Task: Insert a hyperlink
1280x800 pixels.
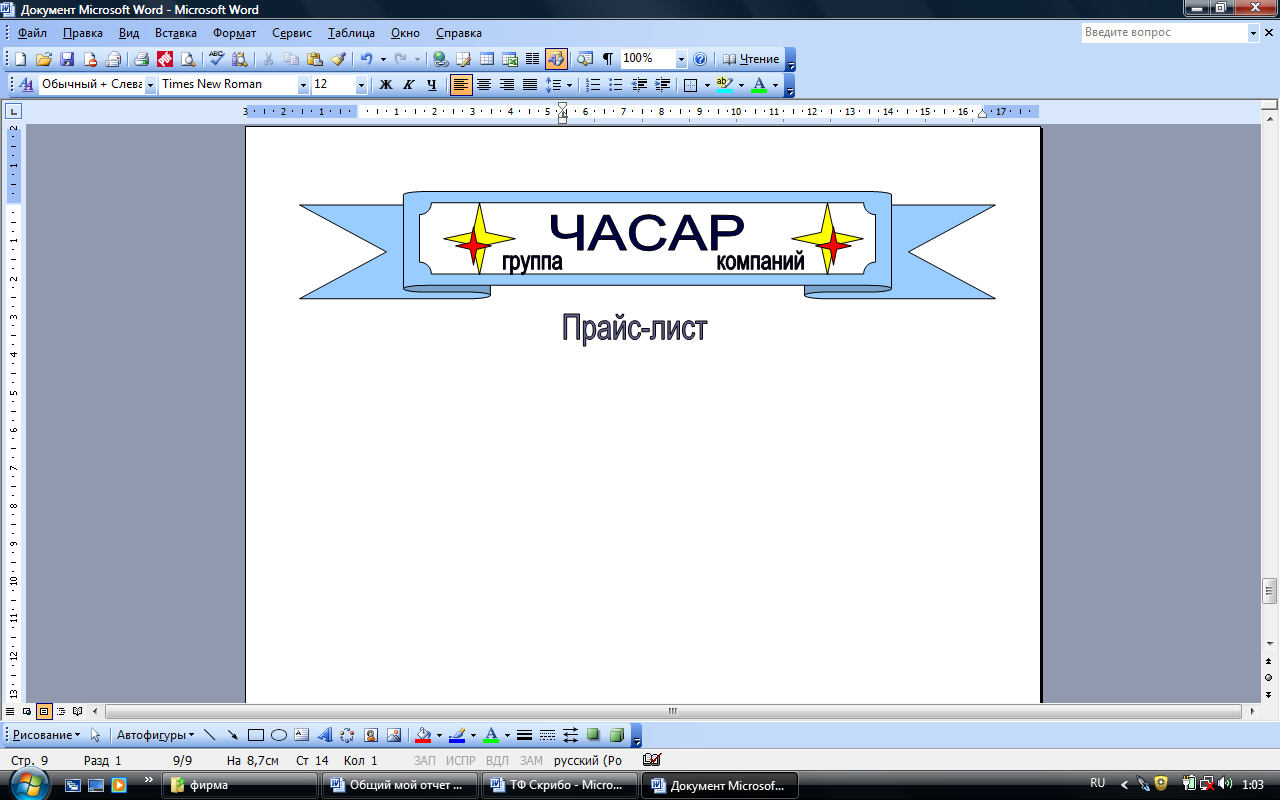Action: point(440,59)
